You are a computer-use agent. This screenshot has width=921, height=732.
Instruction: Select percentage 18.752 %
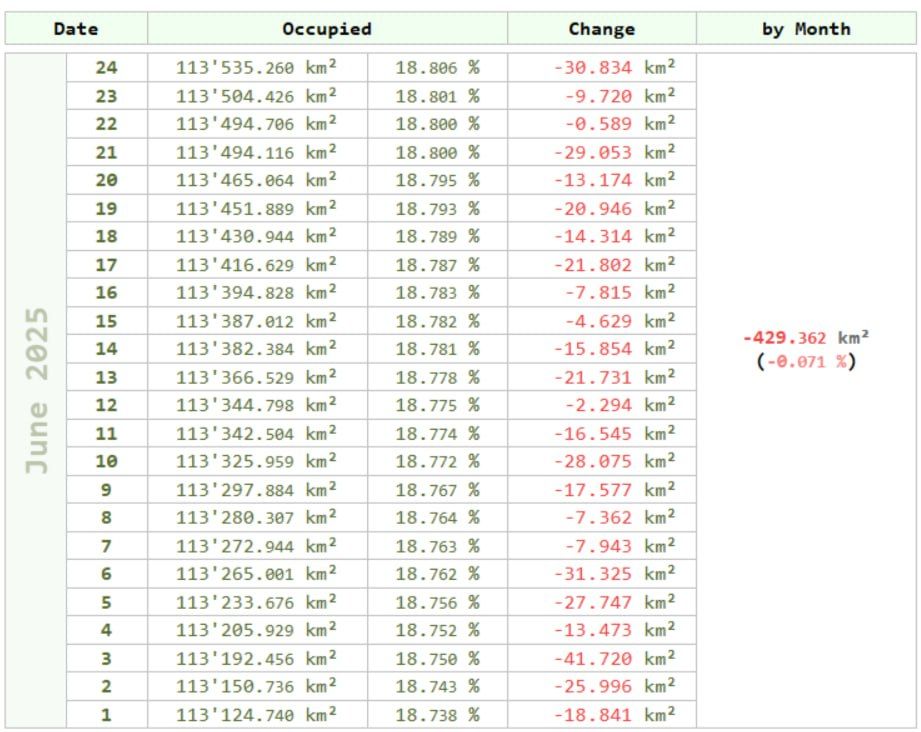tap(437, 630)
